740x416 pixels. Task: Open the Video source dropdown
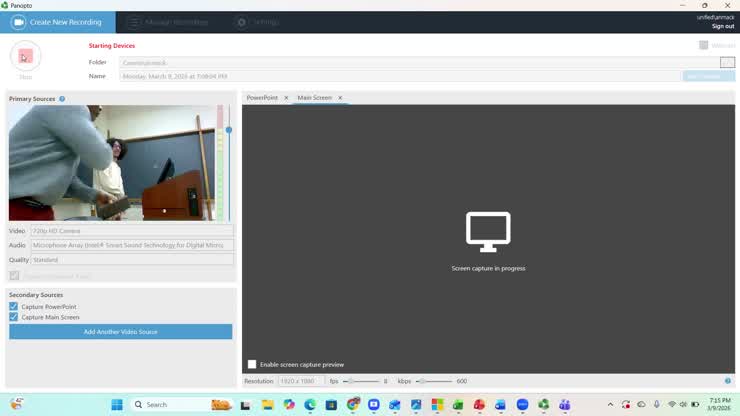pyautogui.click(x=132, y=231)
